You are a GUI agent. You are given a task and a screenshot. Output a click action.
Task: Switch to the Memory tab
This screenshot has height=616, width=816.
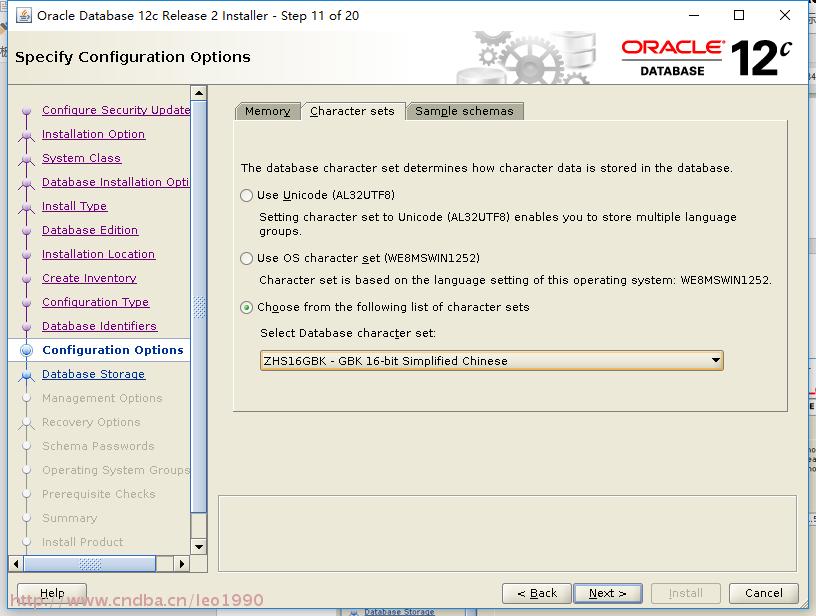click(267, 111)
